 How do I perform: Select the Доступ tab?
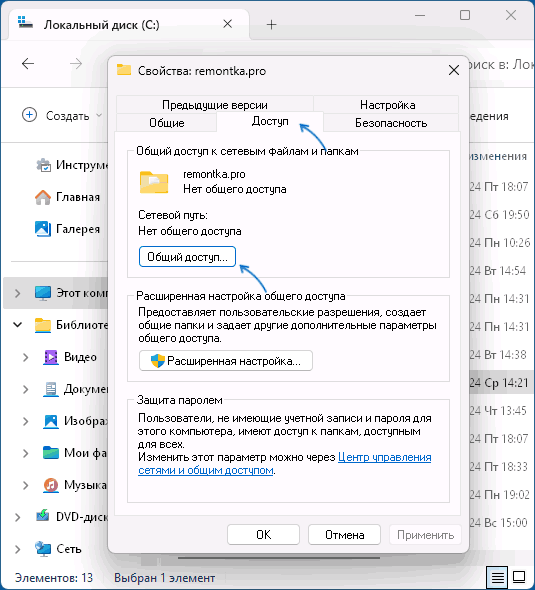[x=270, y=121]
